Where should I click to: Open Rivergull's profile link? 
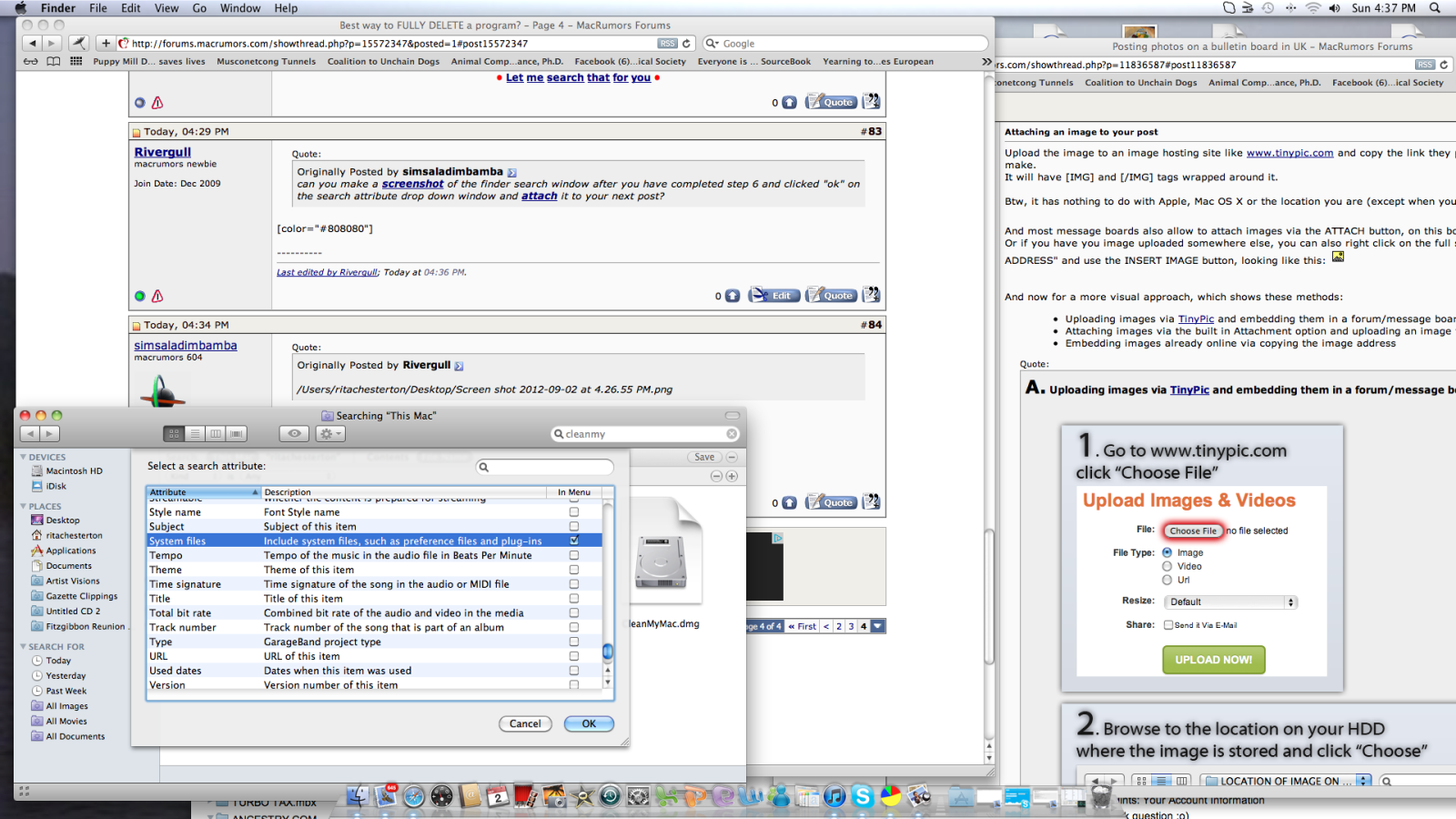163,152
